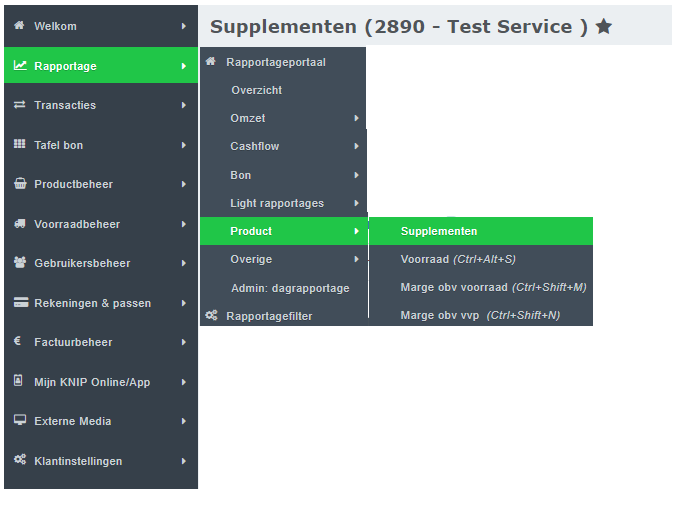Click the Voorraadbeheer truck icon
Image resolution: width=682 pixels, height=515 pixels.
point(20,224)
